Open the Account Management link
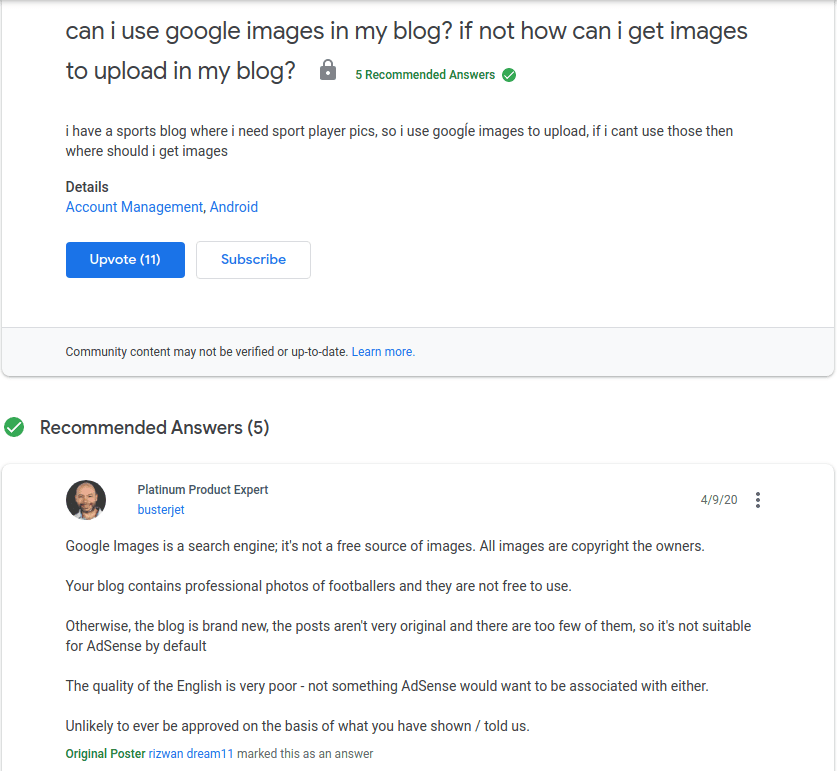The image size is (837, 771). point(134,207)
